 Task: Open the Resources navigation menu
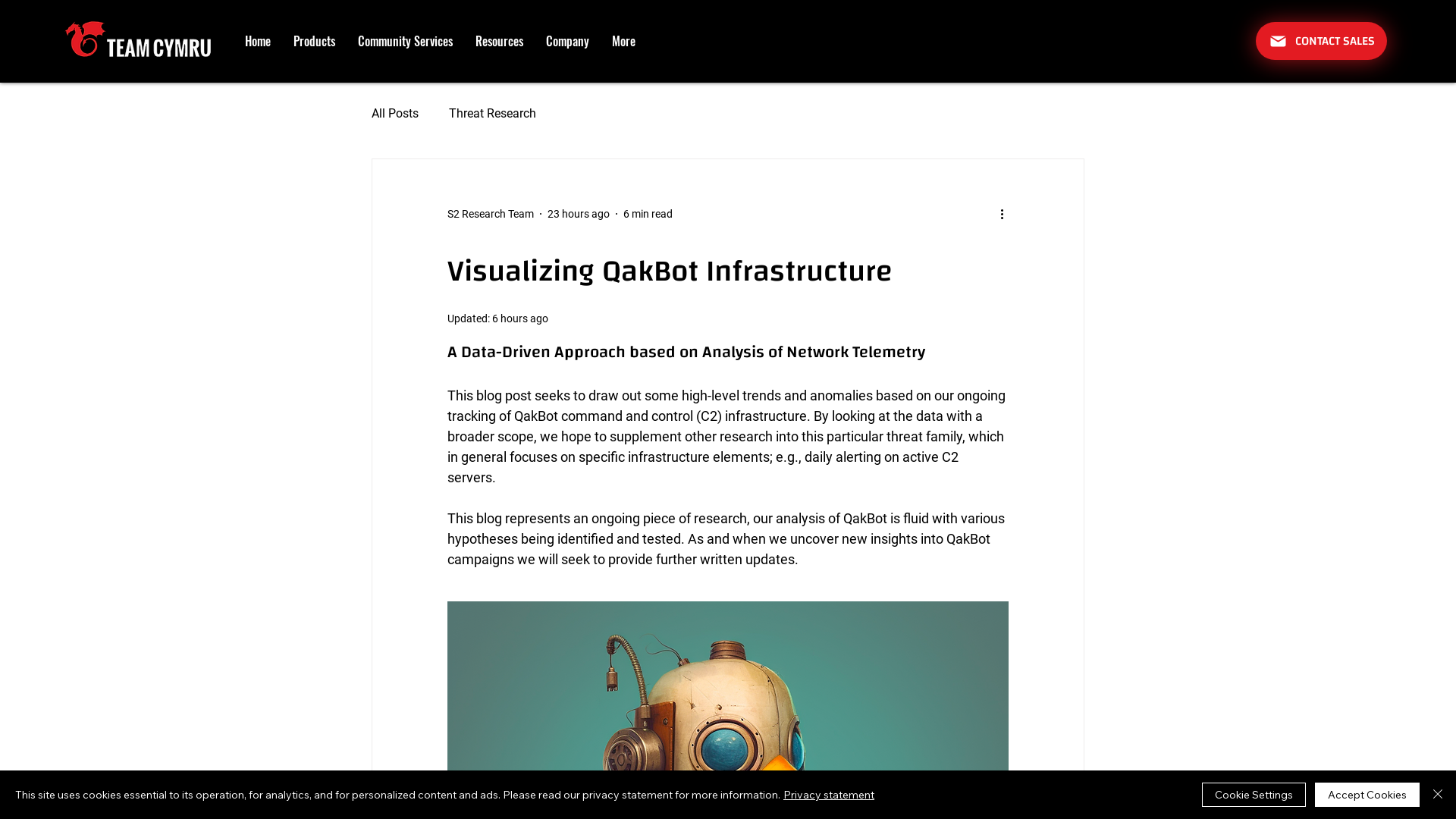pyautogui.click(x=499, y=41)
